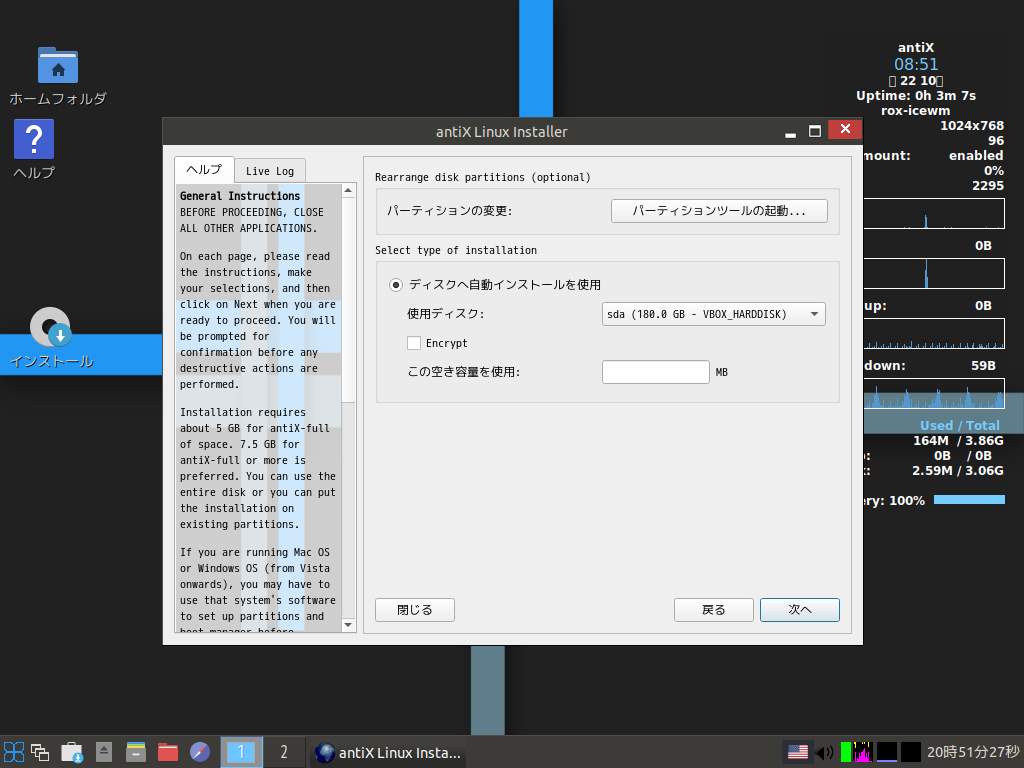Viewport: 1024px width, 768px height.
Task: Switch to the ヘルプ tab
Action: click(204, 170)
